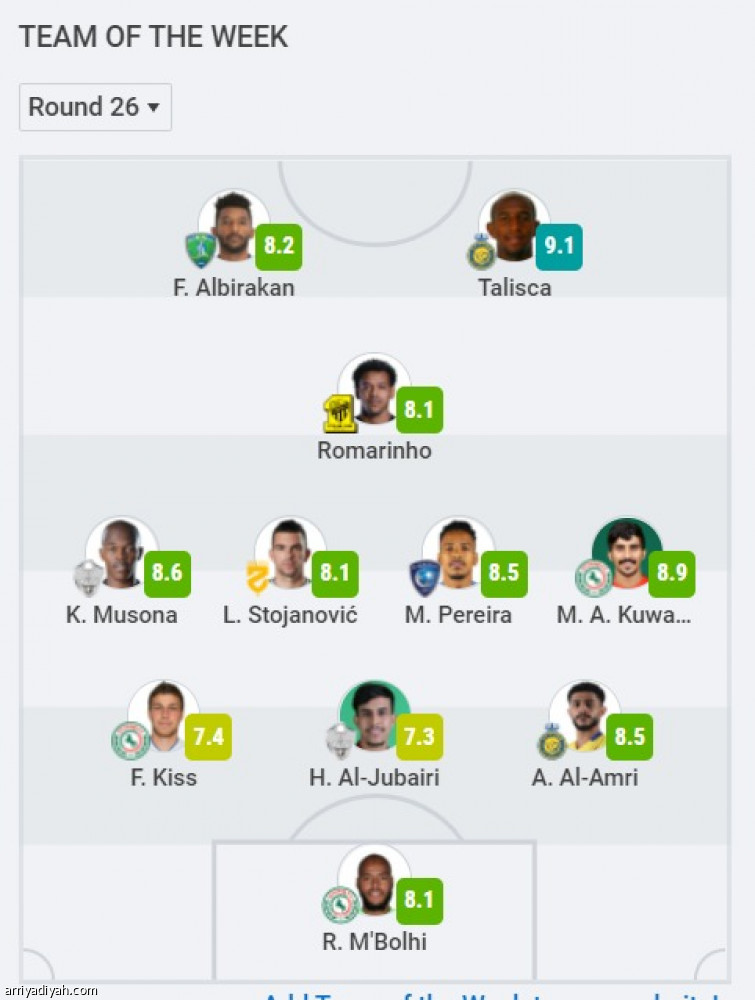
Task: Click the club badge beside A. Al-Amri
Action: 552,741
